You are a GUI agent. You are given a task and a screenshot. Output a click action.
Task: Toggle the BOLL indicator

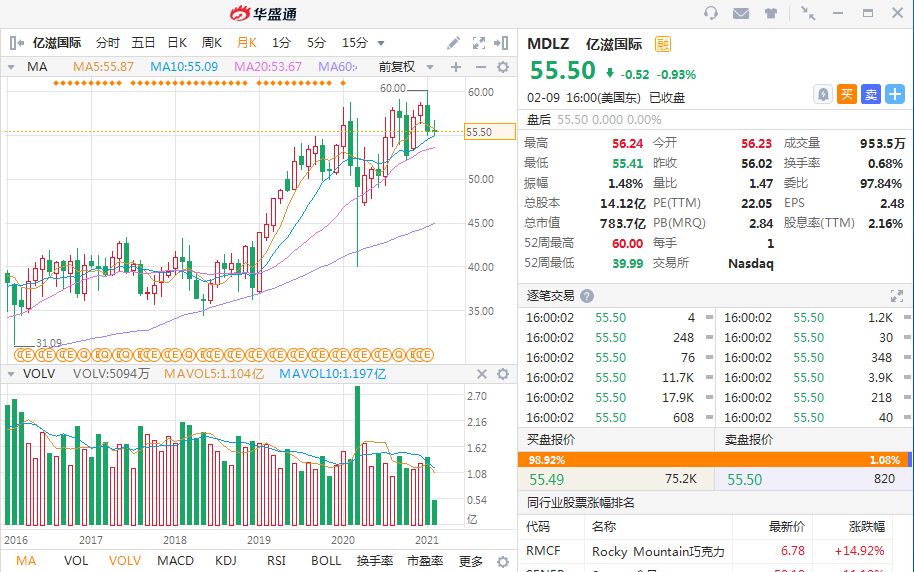[x=326, y=561]
